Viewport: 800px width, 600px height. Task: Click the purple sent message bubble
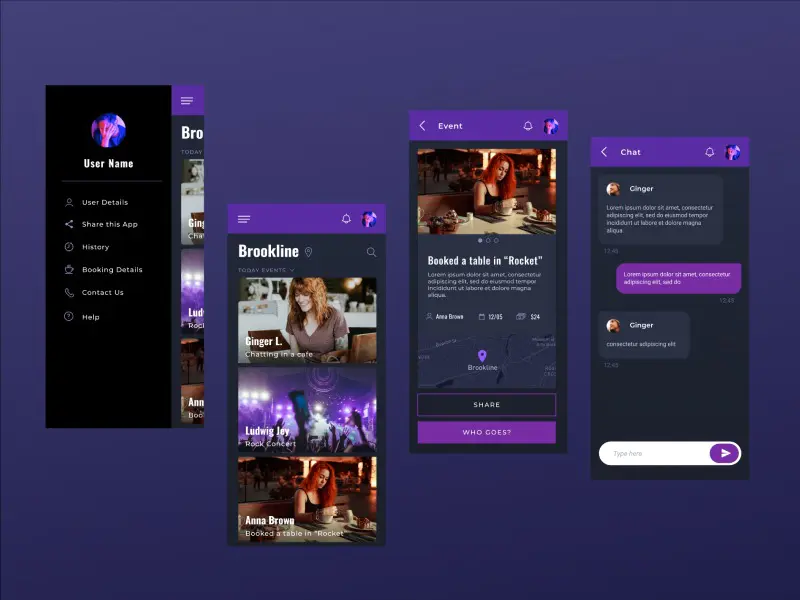(679, 278)
